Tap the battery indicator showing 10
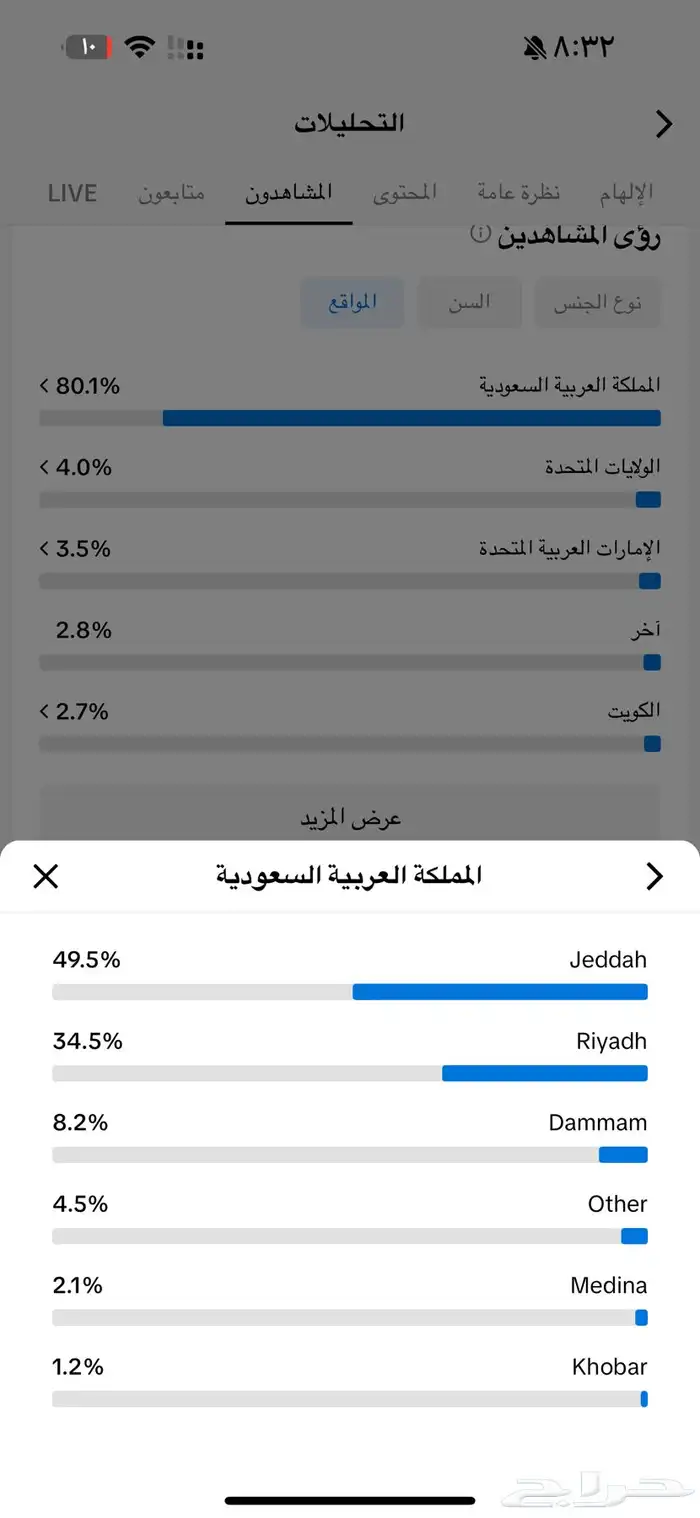 (86, 46)
